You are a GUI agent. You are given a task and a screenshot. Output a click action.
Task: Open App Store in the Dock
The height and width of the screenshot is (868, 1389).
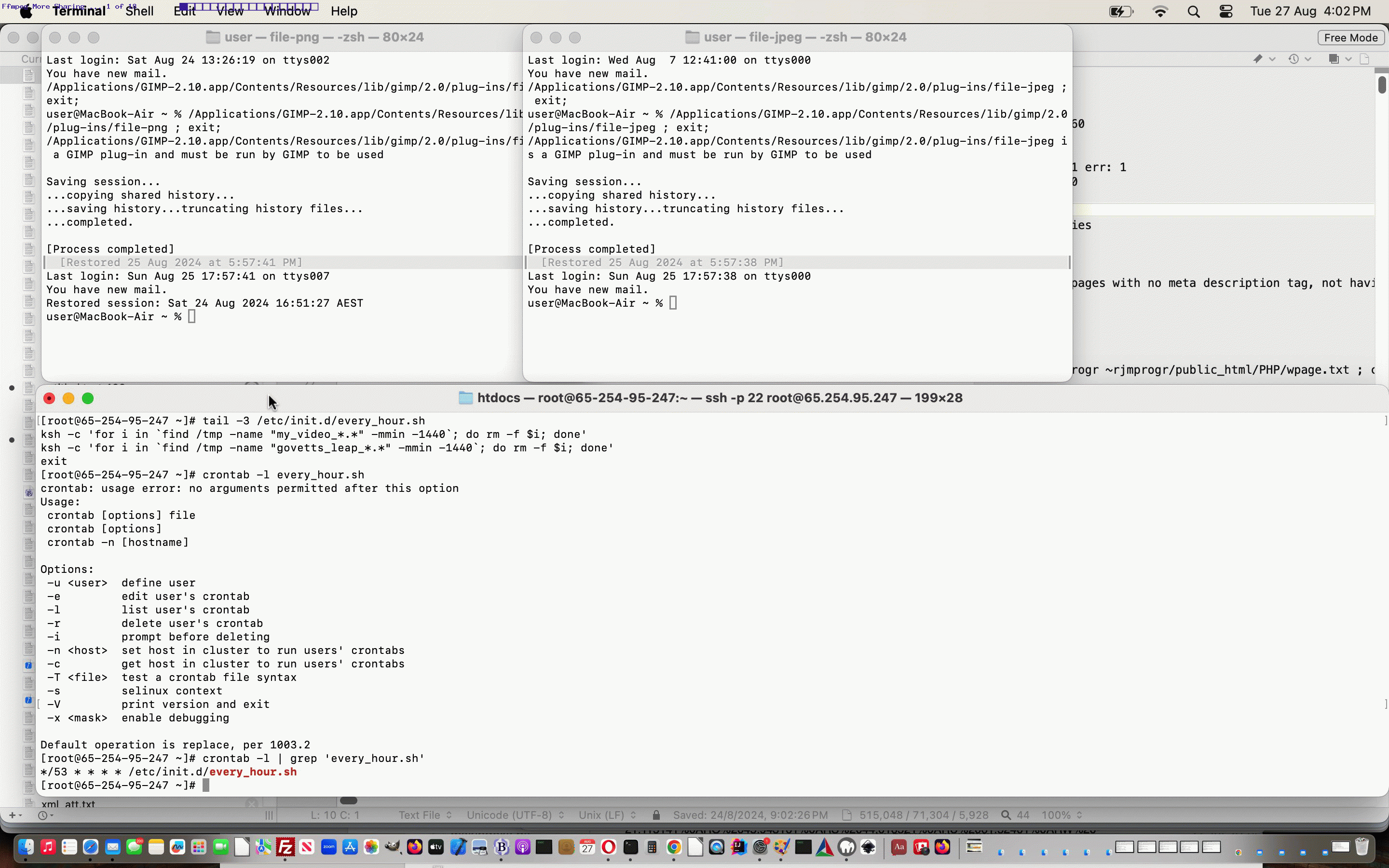tap(350, 847)
